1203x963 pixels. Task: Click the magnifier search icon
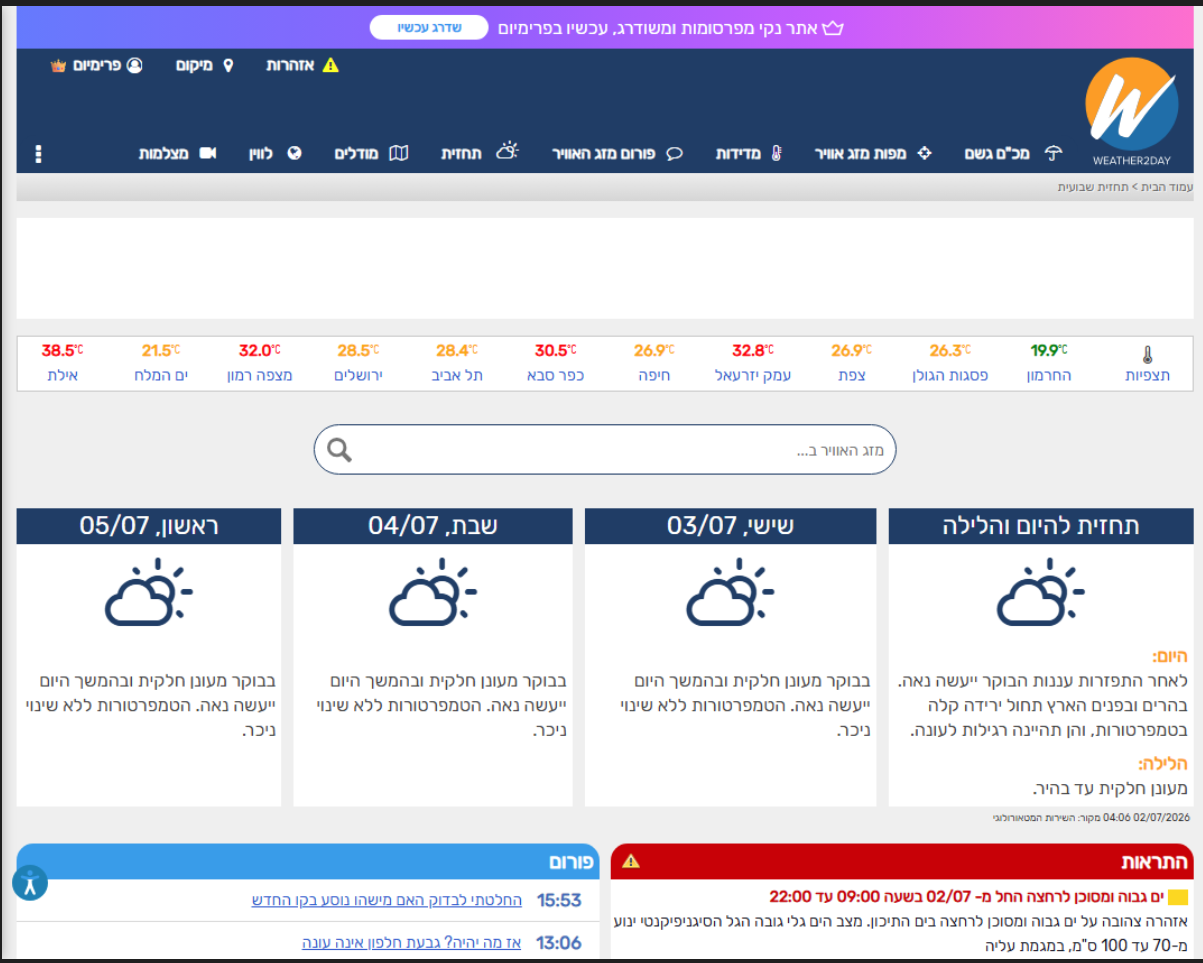340,449
